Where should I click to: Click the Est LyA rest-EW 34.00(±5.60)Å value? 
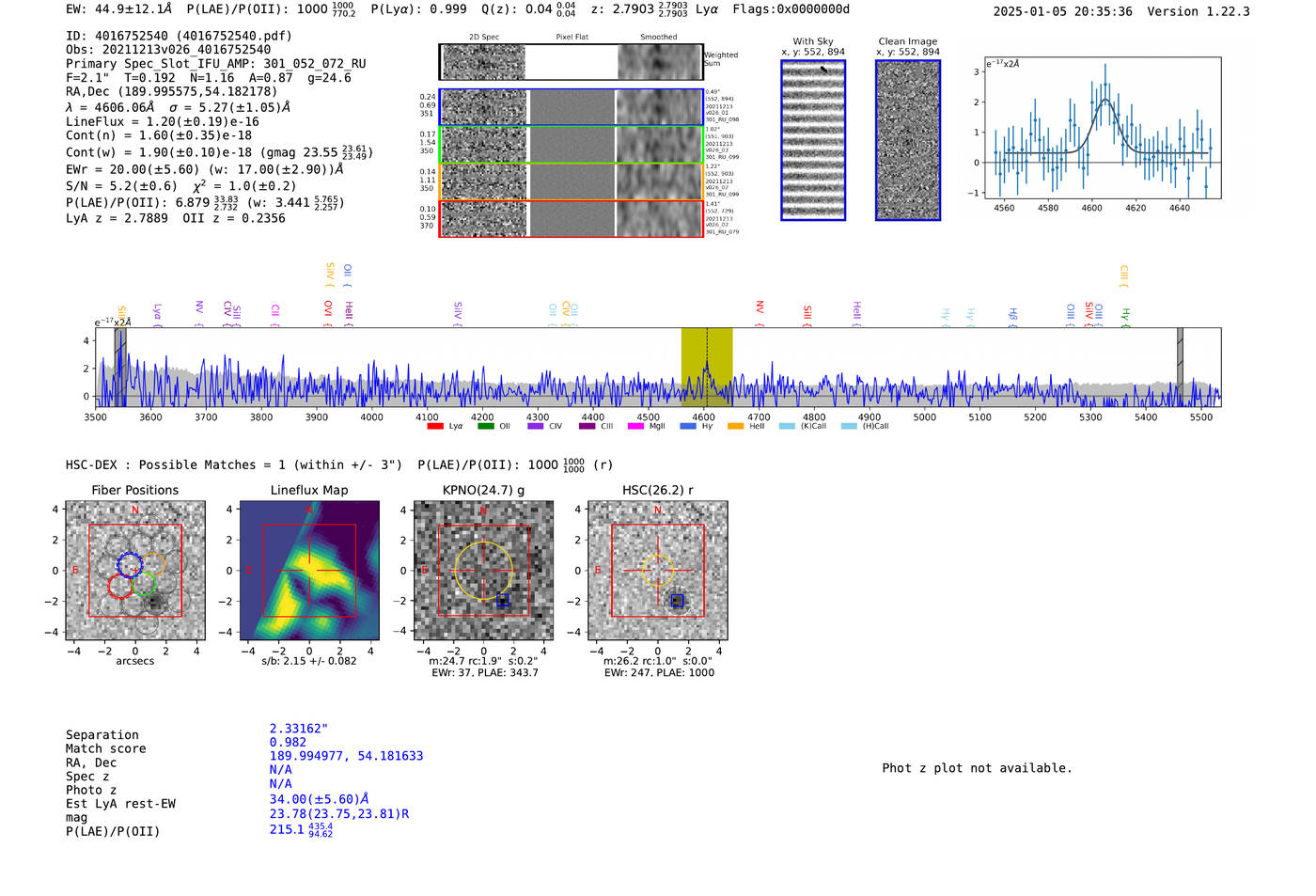(x=319, y=799)
